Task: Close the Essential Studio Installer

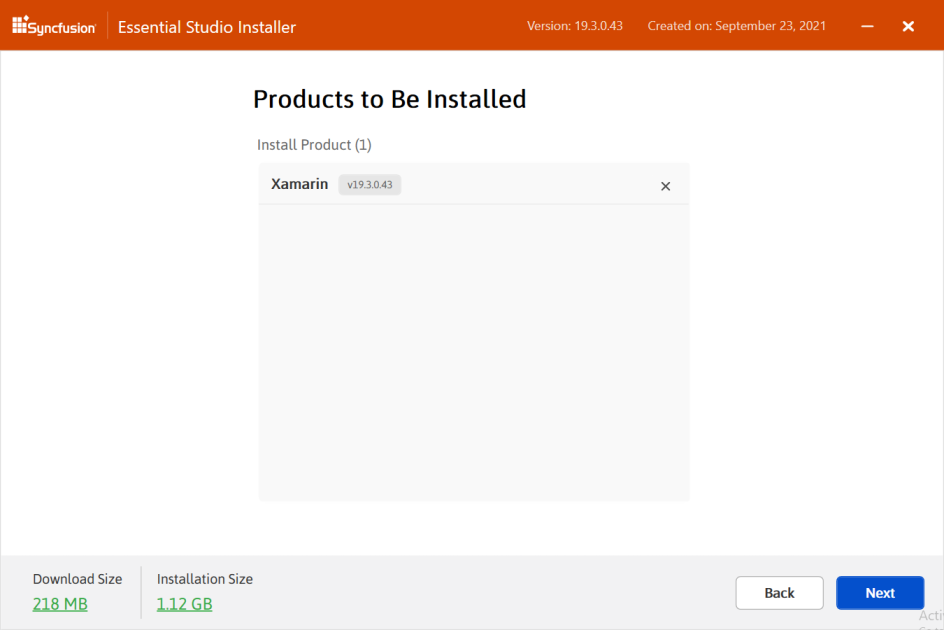Action: click(908, 26)
